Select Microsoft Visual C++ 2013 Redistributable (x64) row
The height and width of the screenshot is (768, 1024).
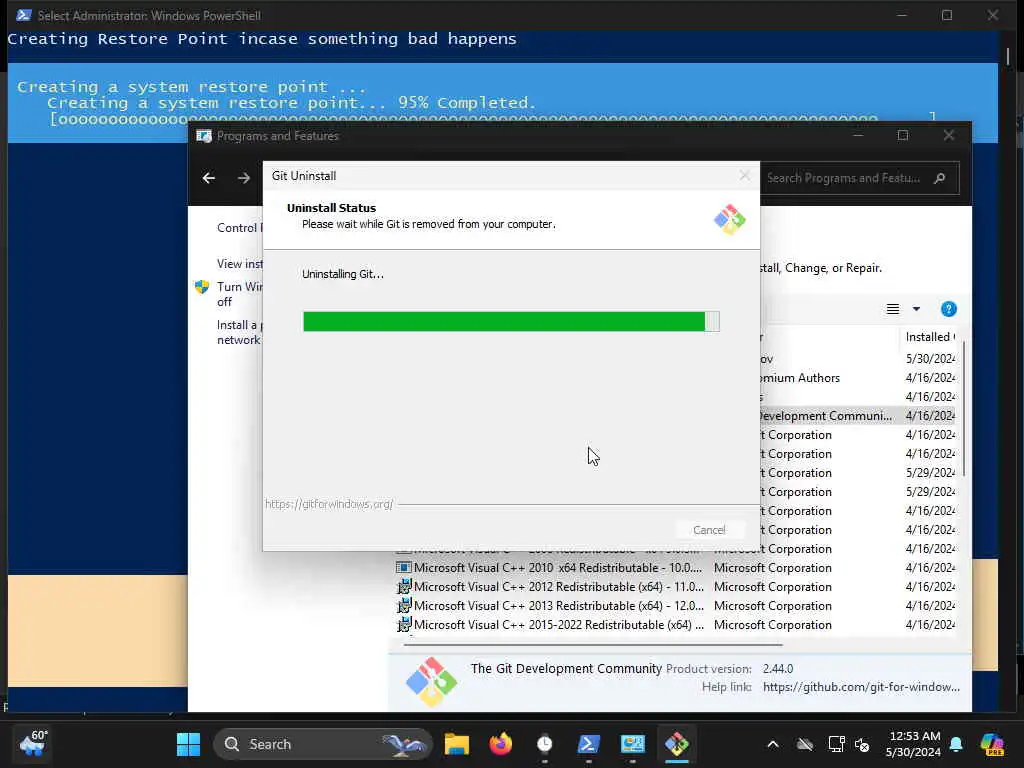(x=676, y=606)
